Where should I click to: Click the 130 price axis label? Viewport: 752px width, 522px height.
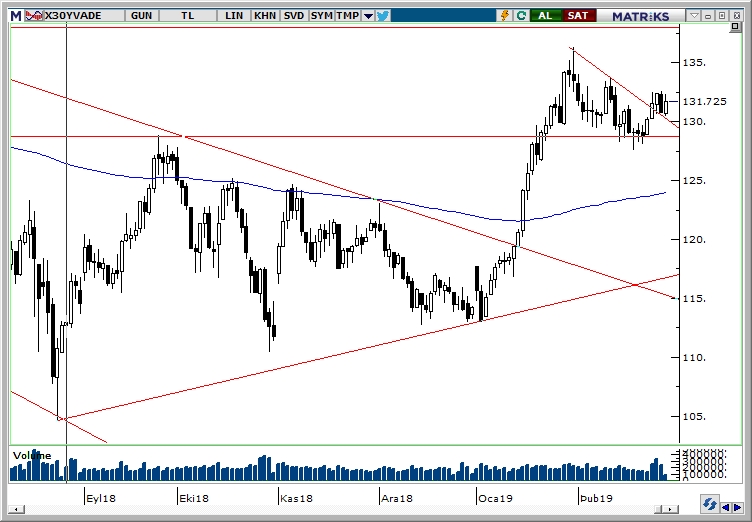click(694, 122)
